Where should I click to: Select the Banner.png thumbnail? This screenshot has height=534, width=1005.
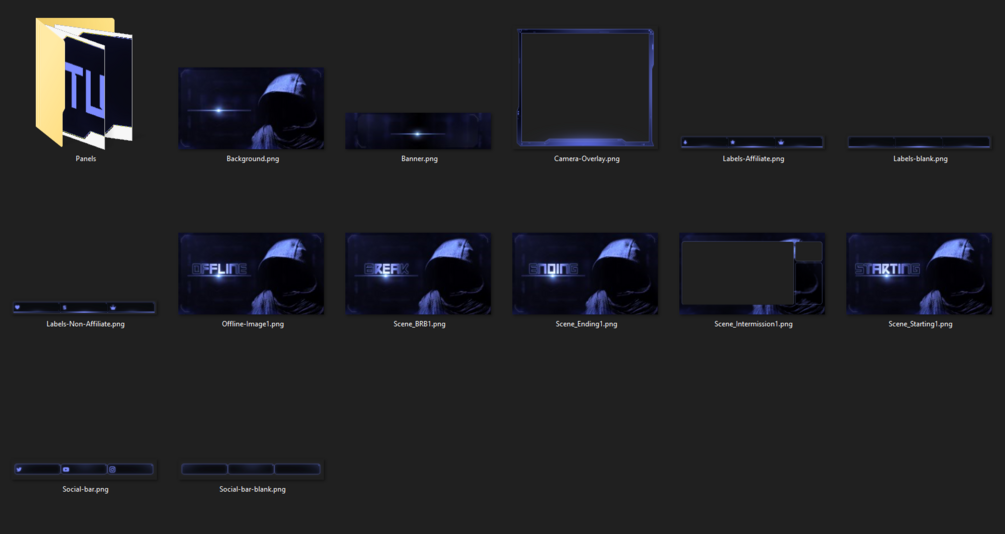[x=419, y=131]
